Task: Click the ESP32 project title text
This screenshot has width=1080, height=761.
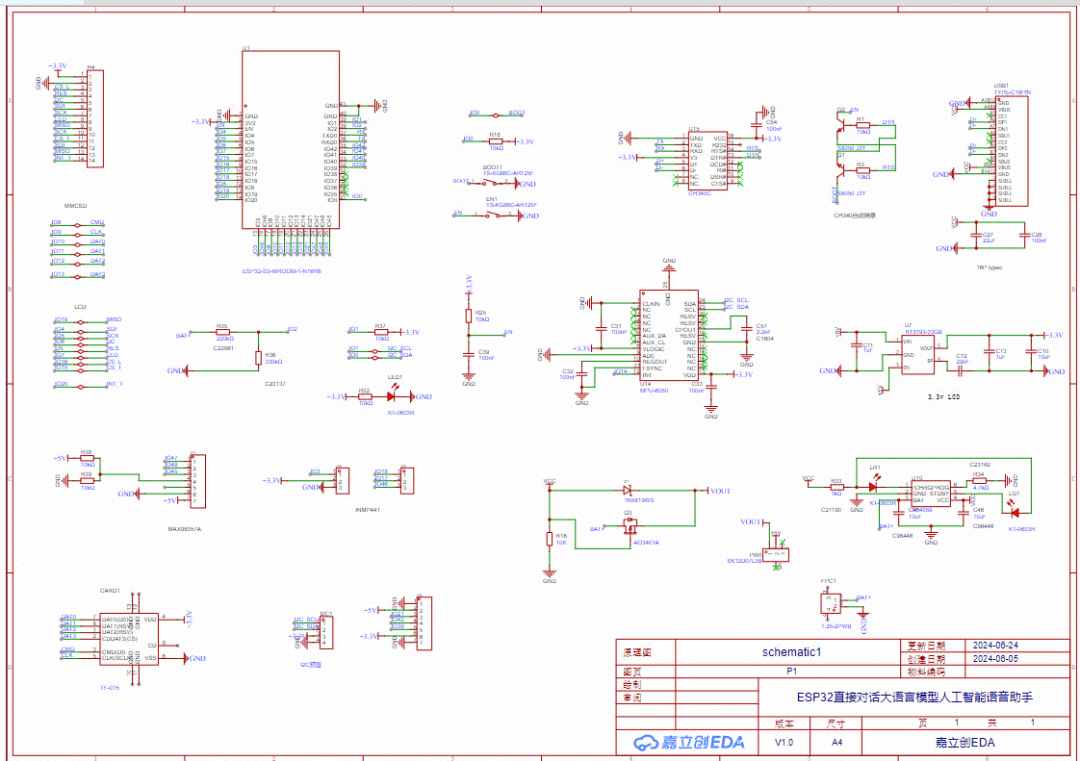Action: point(913,696)
